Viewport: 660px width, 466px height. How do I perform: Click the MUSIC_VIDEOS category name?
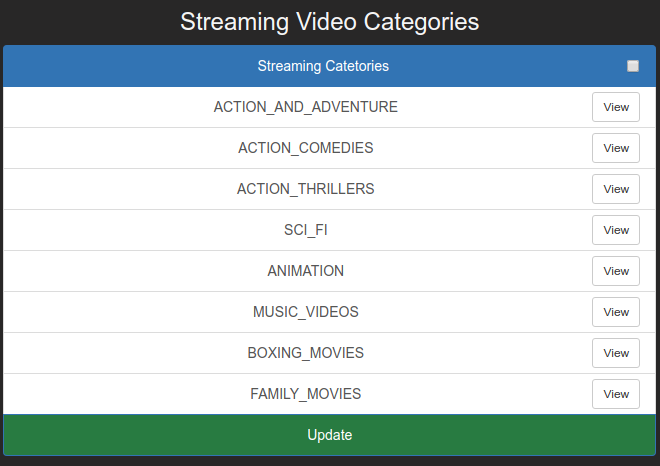tap(306, 312)
